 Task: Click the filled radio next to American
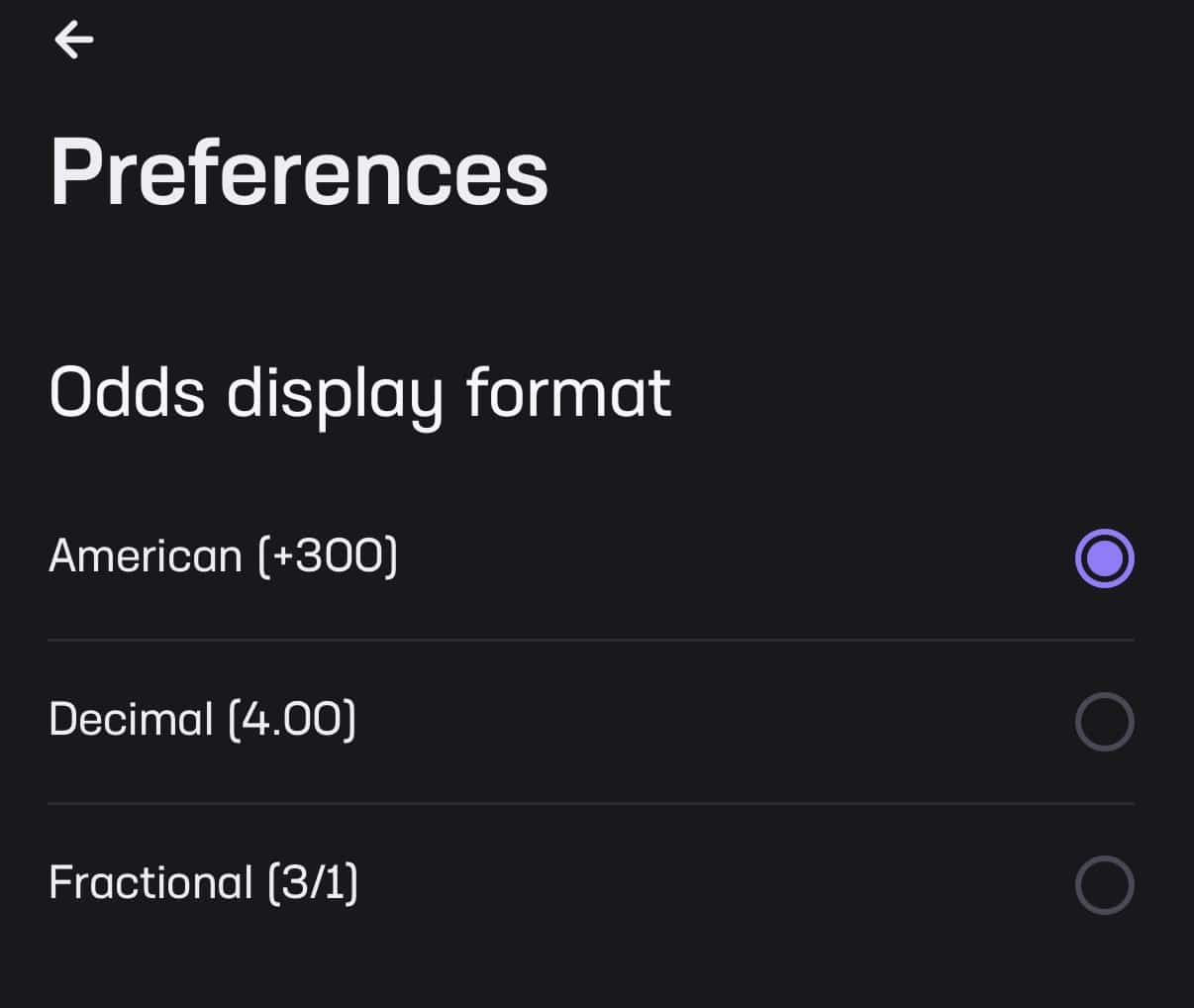[1104, 558]
